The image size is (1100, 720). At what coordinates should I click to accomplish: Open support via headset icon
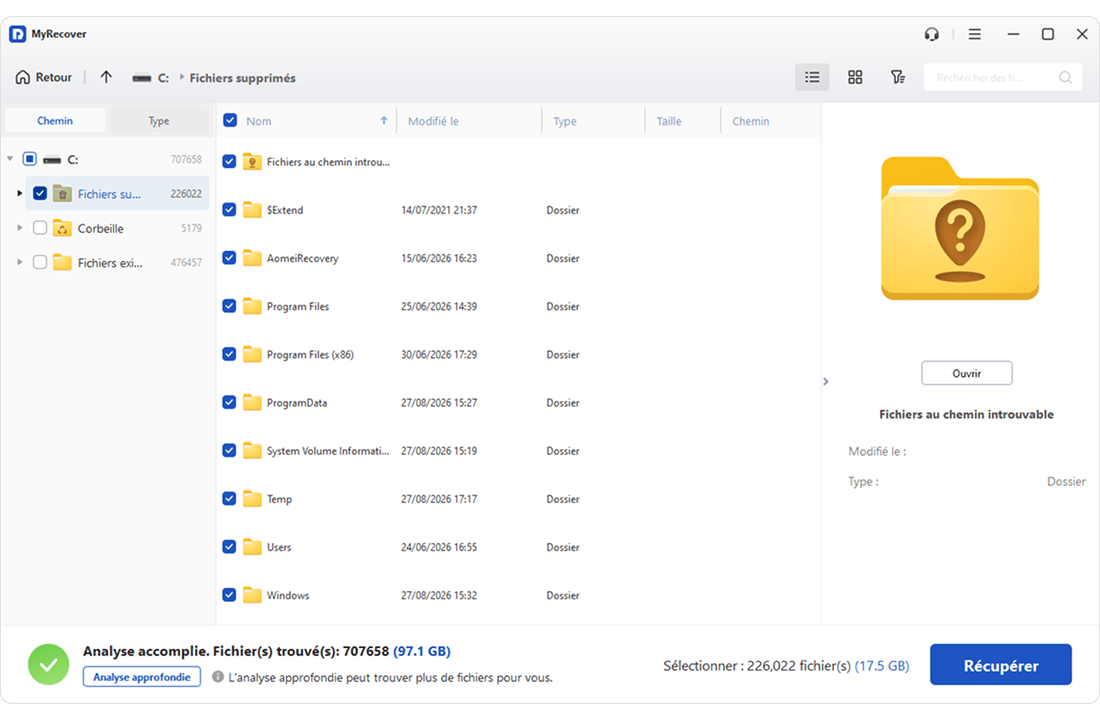[932, 34]
